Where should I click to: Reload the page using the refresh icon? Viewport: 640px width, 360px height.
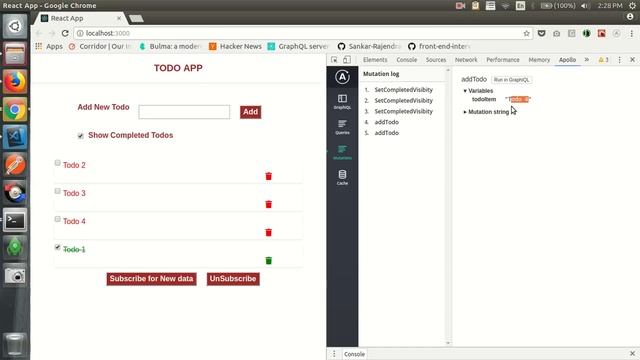tap(65, 33)
